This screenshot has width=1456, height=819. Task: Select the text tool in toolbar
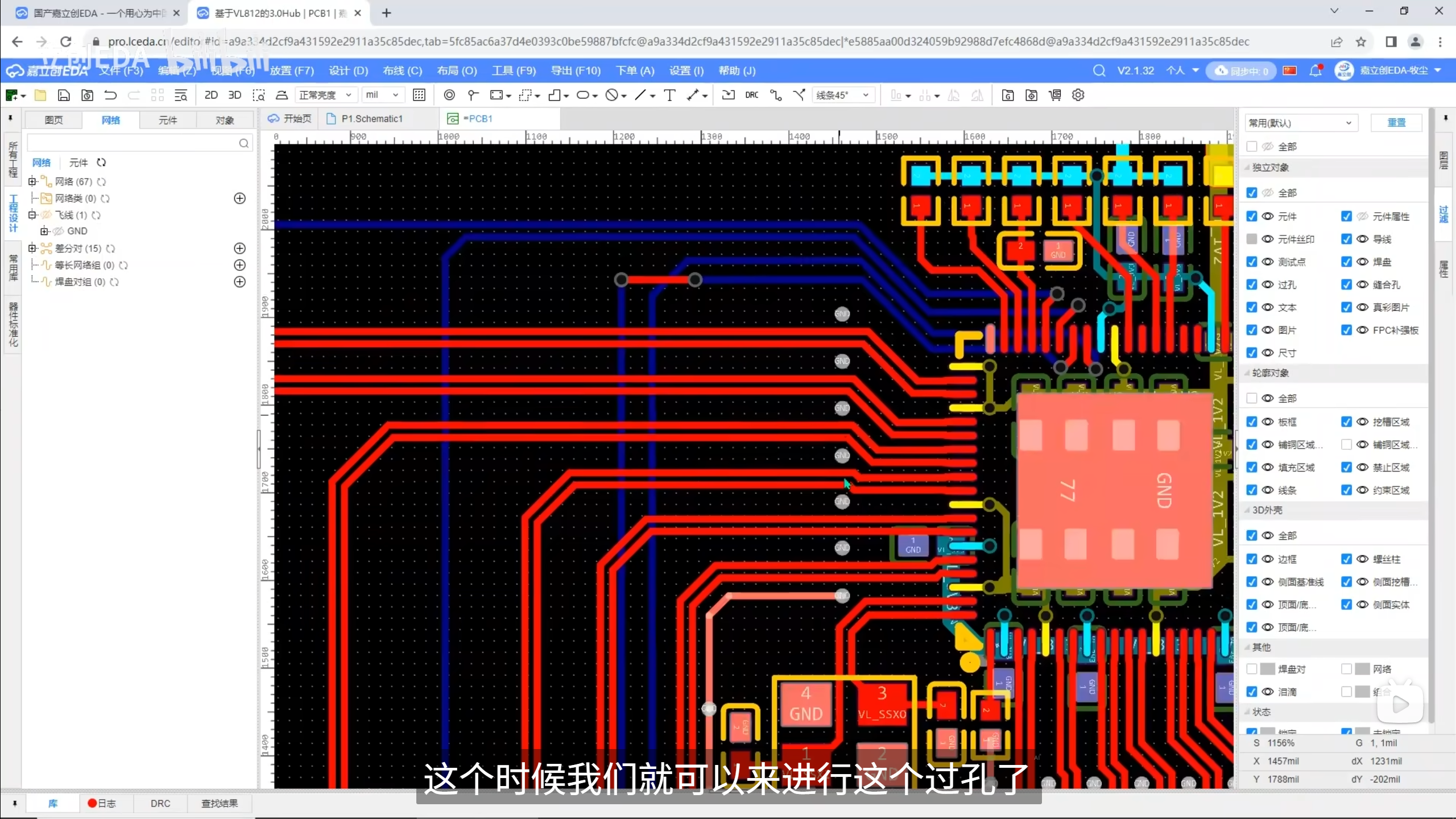click(669, 95)
